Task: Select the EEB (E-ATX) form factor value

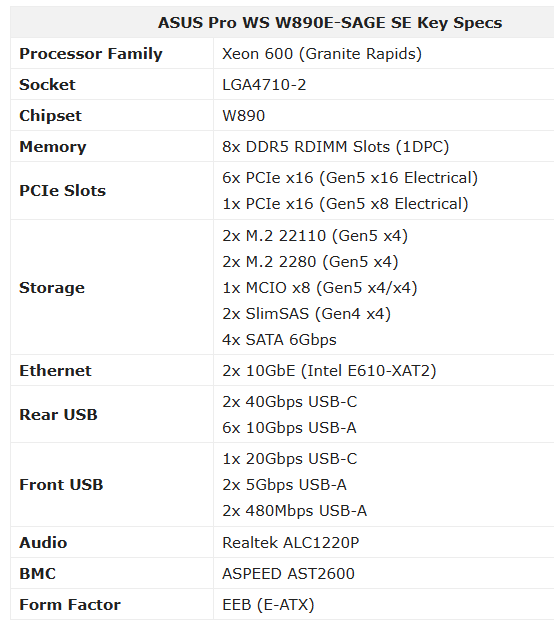Action: 268,605
